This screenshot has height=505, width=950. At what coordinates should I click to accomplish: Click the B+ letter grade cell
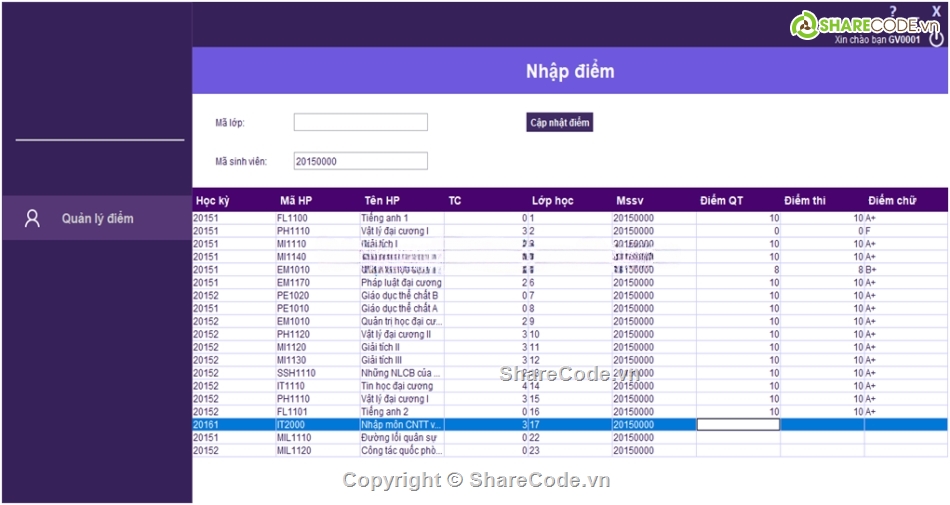pos(906,269)
